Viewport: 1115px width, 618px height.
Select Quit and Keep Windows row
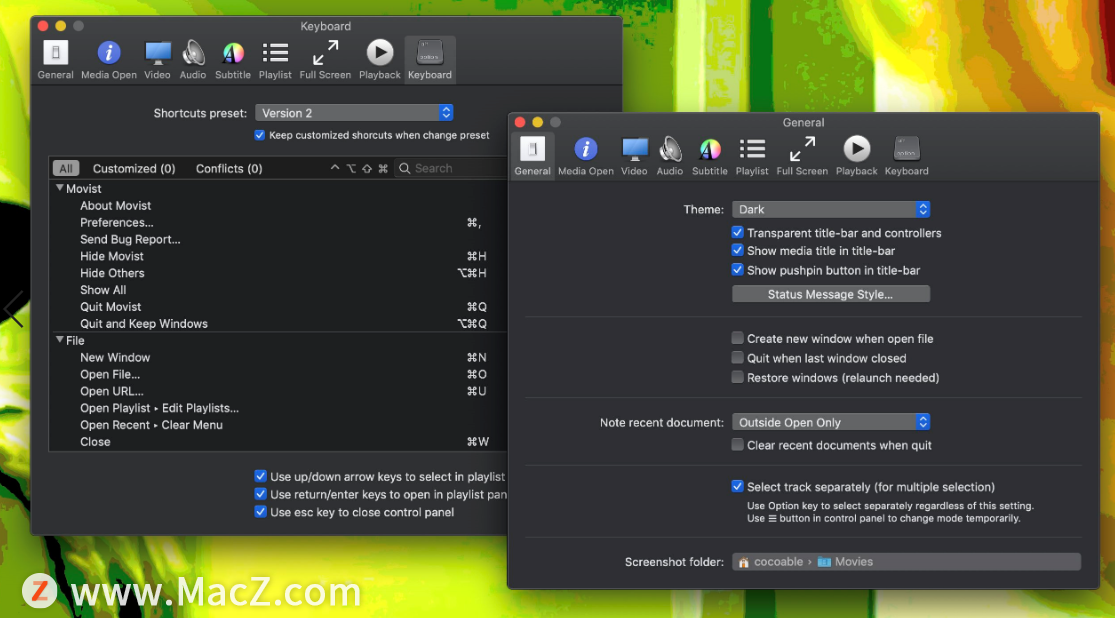pyautogui.click(x=279, y=324)
